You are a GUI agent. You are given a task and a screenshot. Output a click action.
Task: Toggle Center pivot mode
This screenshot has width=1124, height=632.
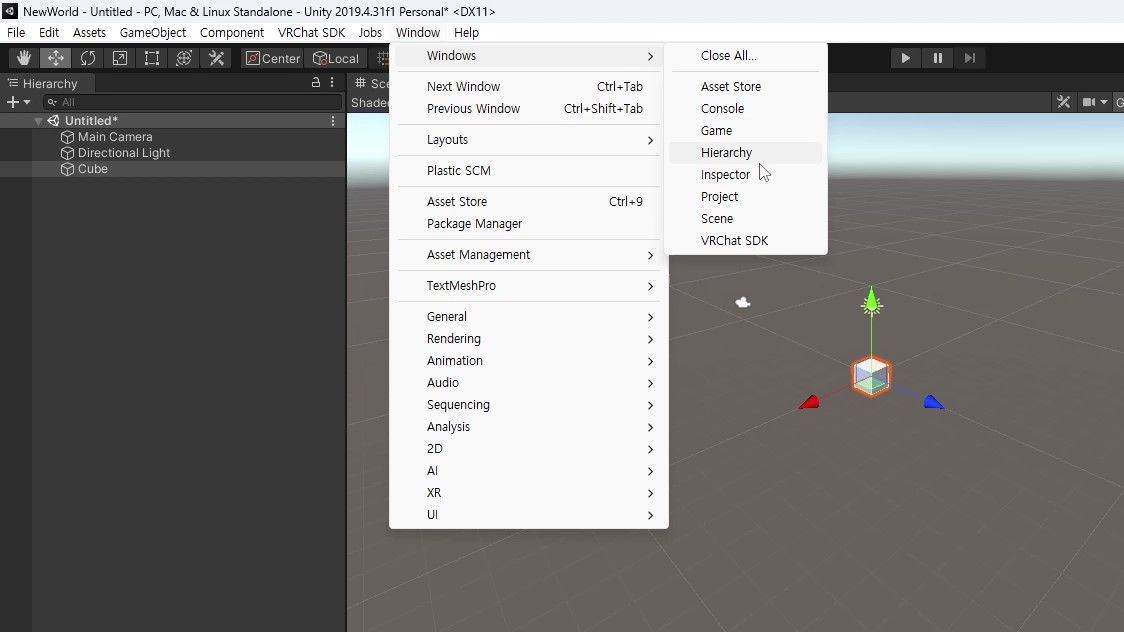273,59
